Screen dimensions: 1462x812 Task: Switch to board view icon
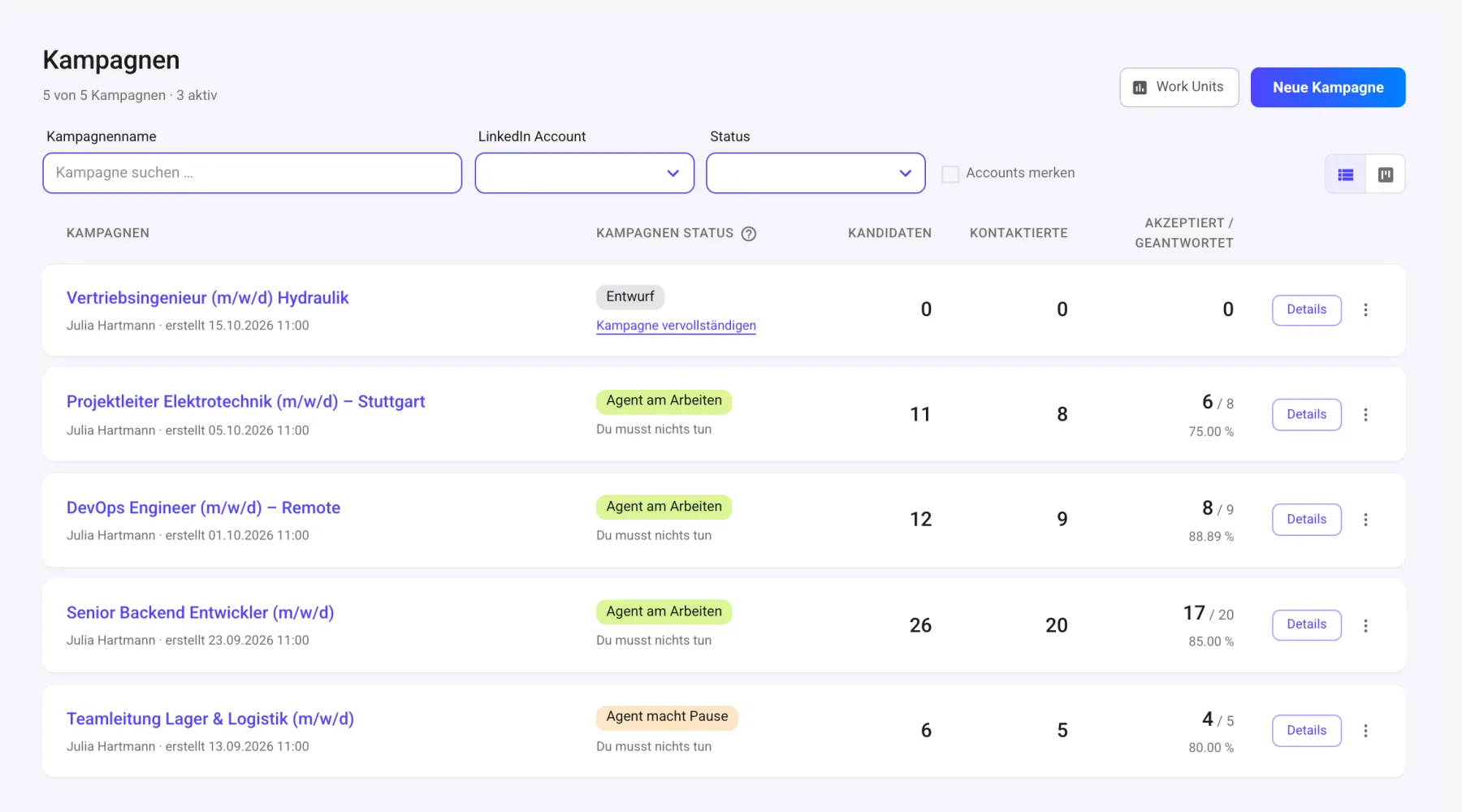click(x=1386, y=175)
